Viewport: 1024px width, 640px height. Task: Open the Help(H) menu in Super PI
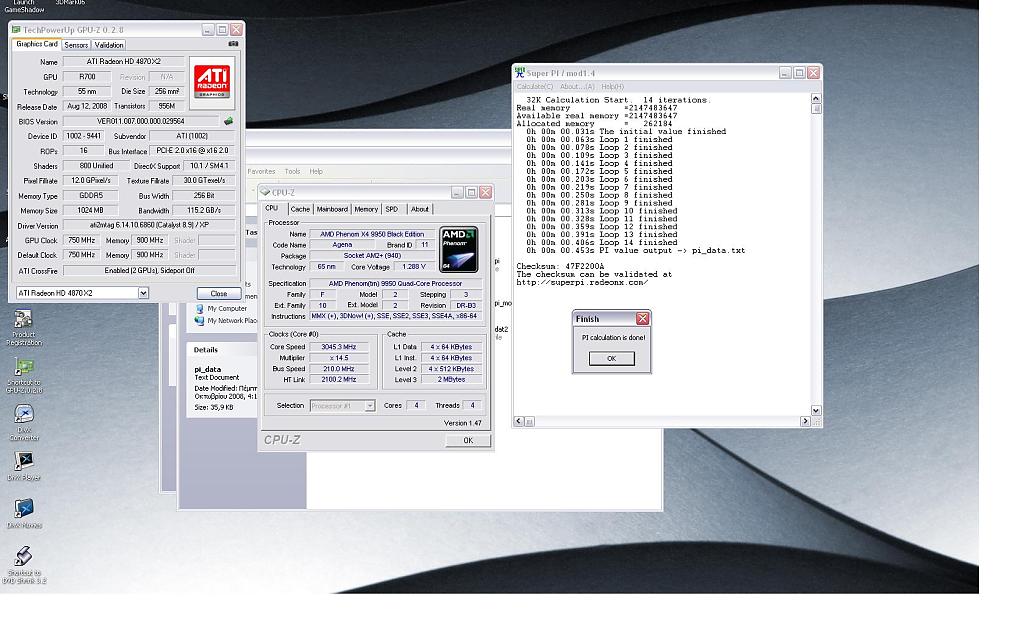point(613,86)
